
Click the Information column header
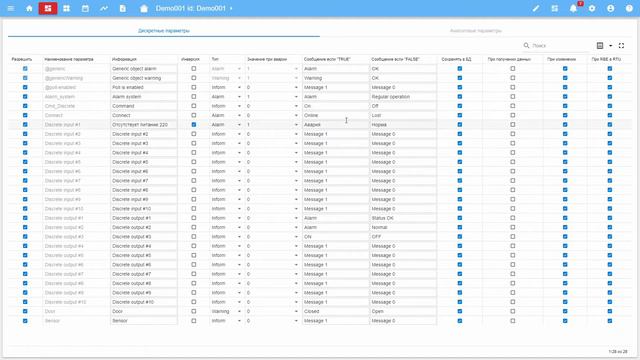pos(124,59)
